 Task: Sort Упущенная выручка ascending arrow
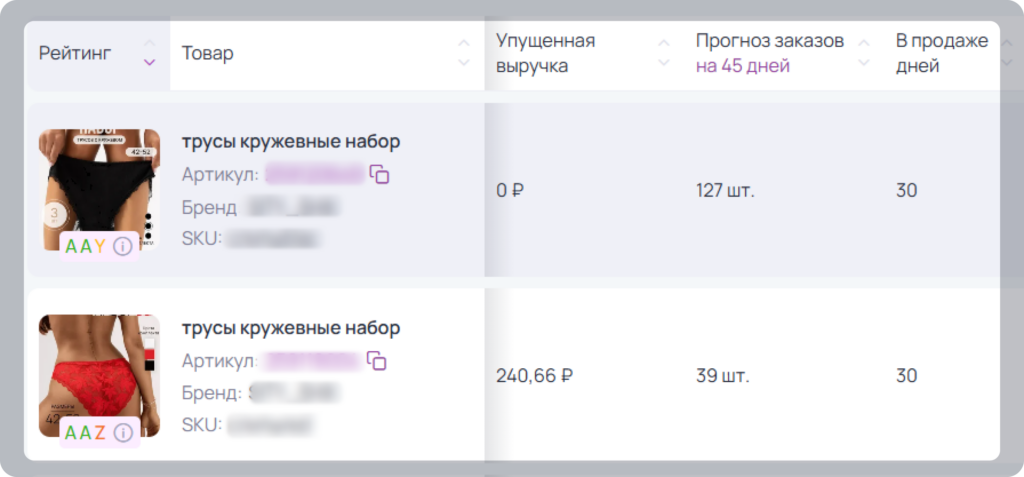coord(664,43)
